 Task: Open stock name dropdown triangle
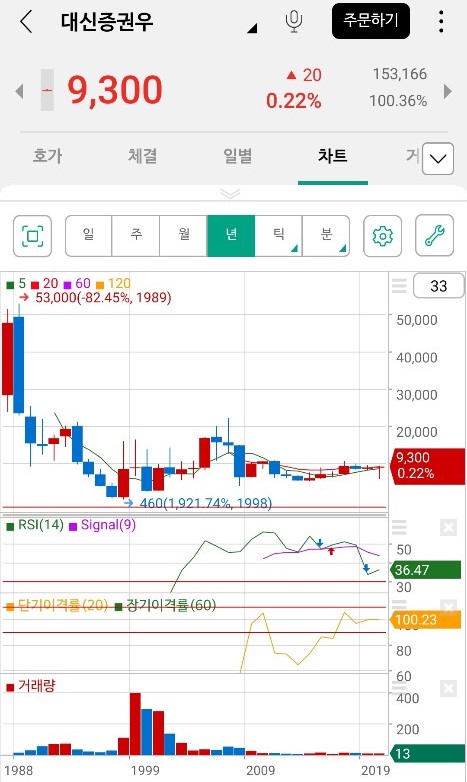coord(252,28)
